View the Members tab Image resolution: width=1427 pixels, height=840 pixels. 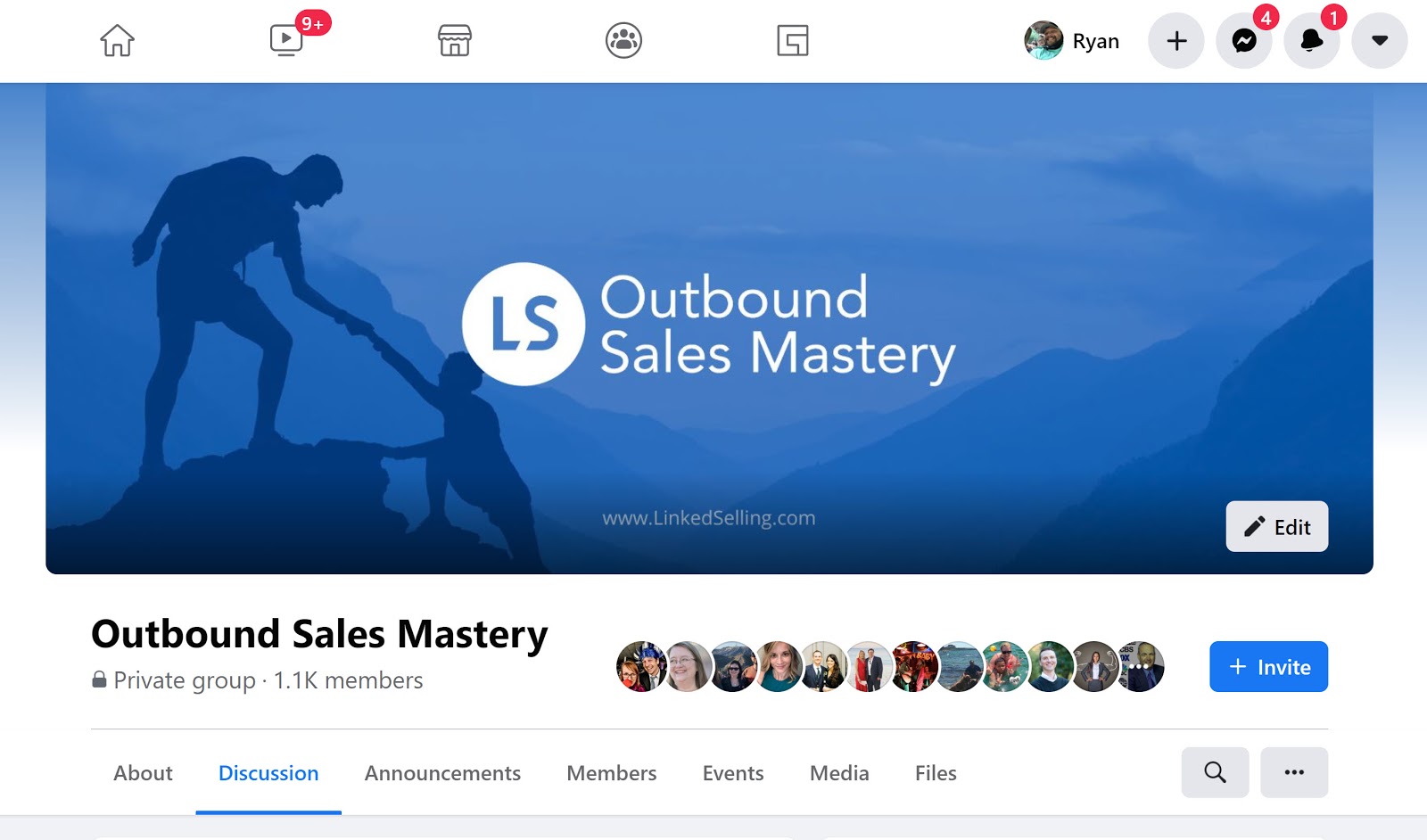pos(612,773)
